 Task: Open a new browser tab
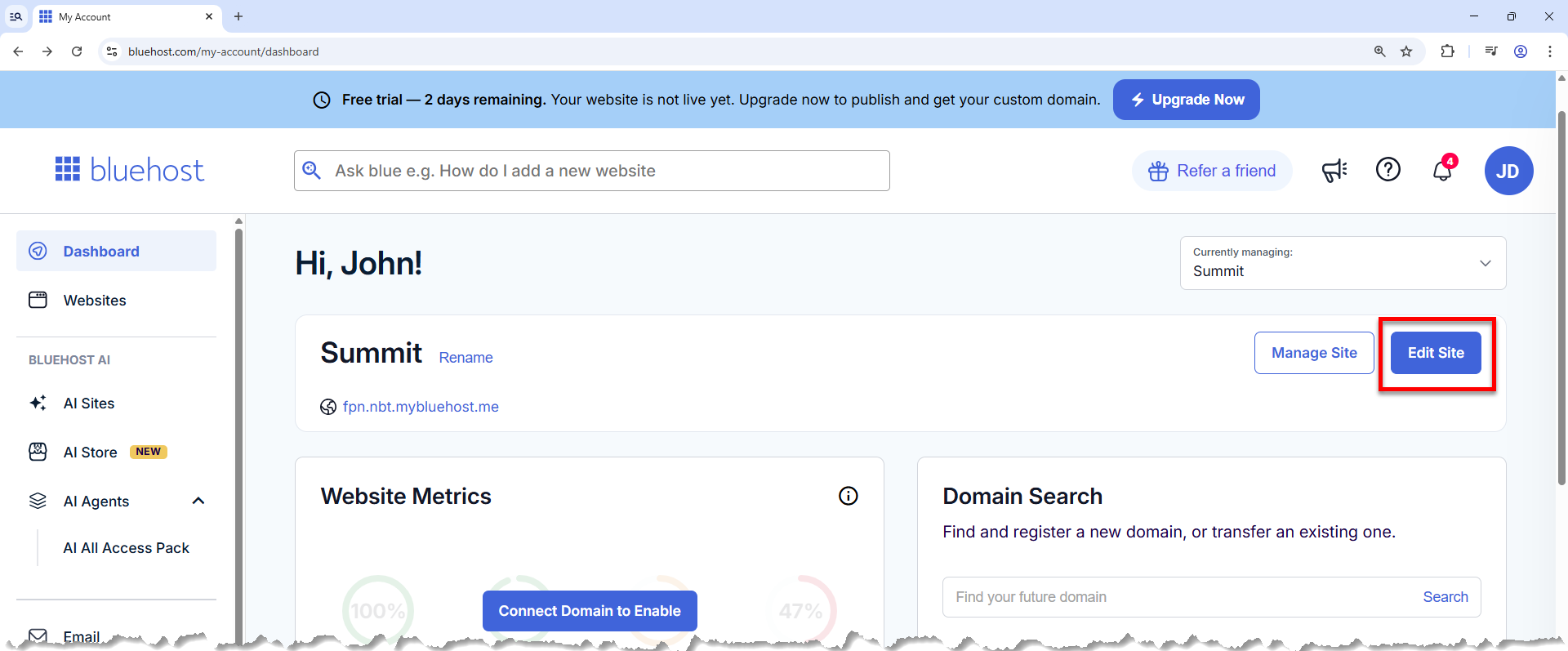(238, 16)
